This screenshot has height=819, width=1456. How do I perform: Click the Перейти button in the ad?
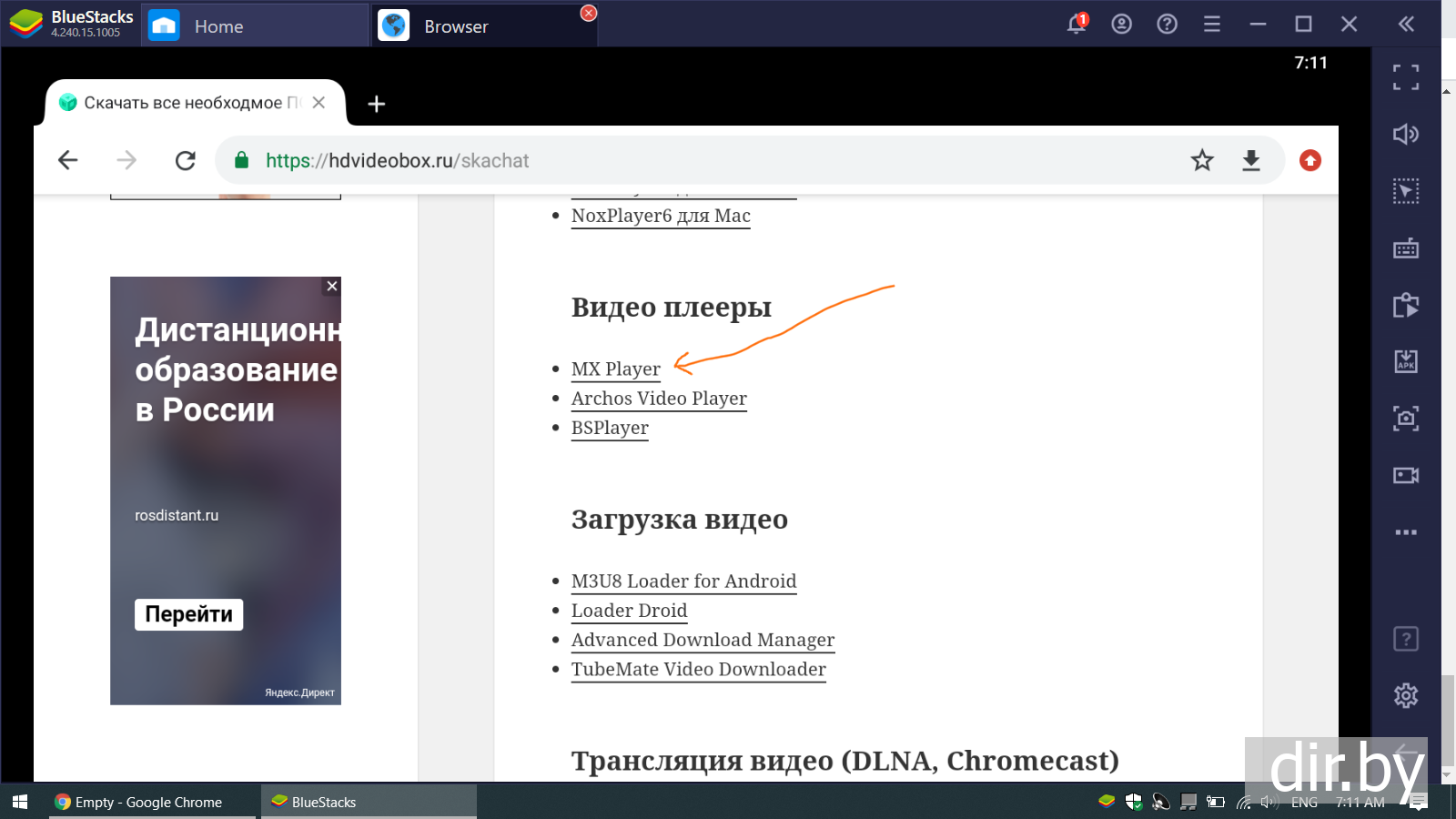188,614
